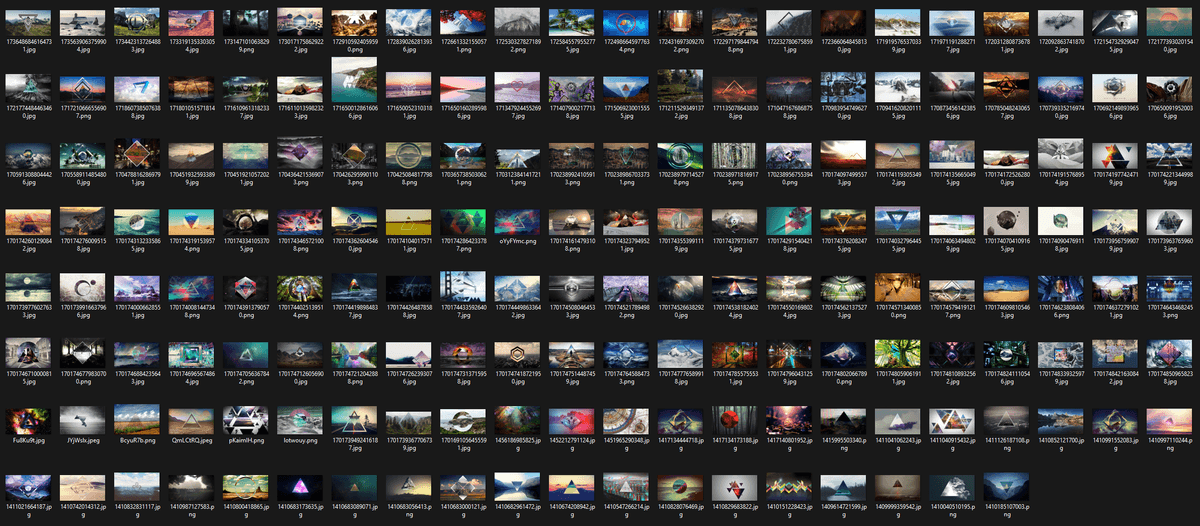Select the 1456186985825.jpg colorful forest image

514,419
